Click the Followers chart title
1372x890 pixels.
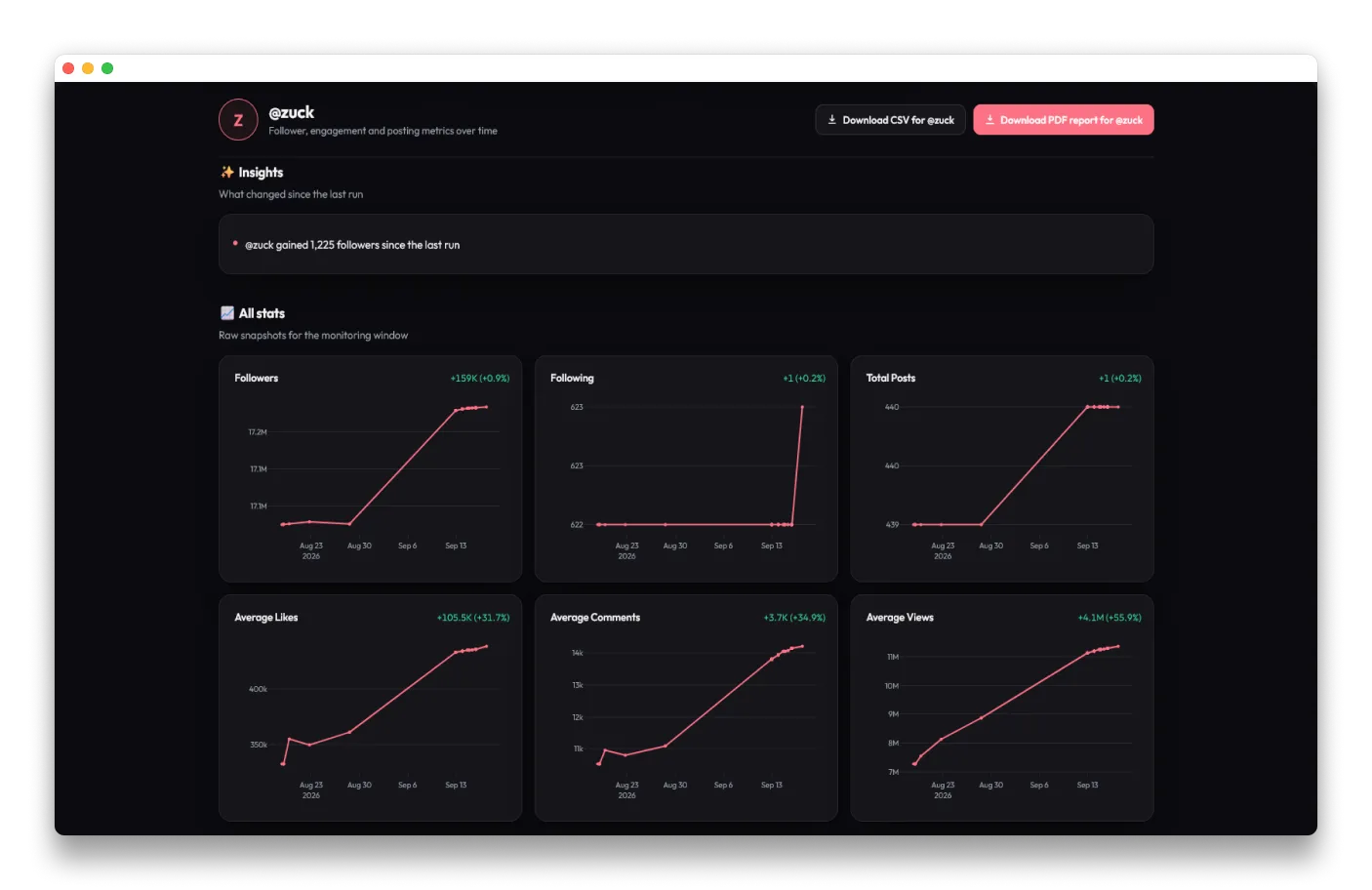coord(257,378)
